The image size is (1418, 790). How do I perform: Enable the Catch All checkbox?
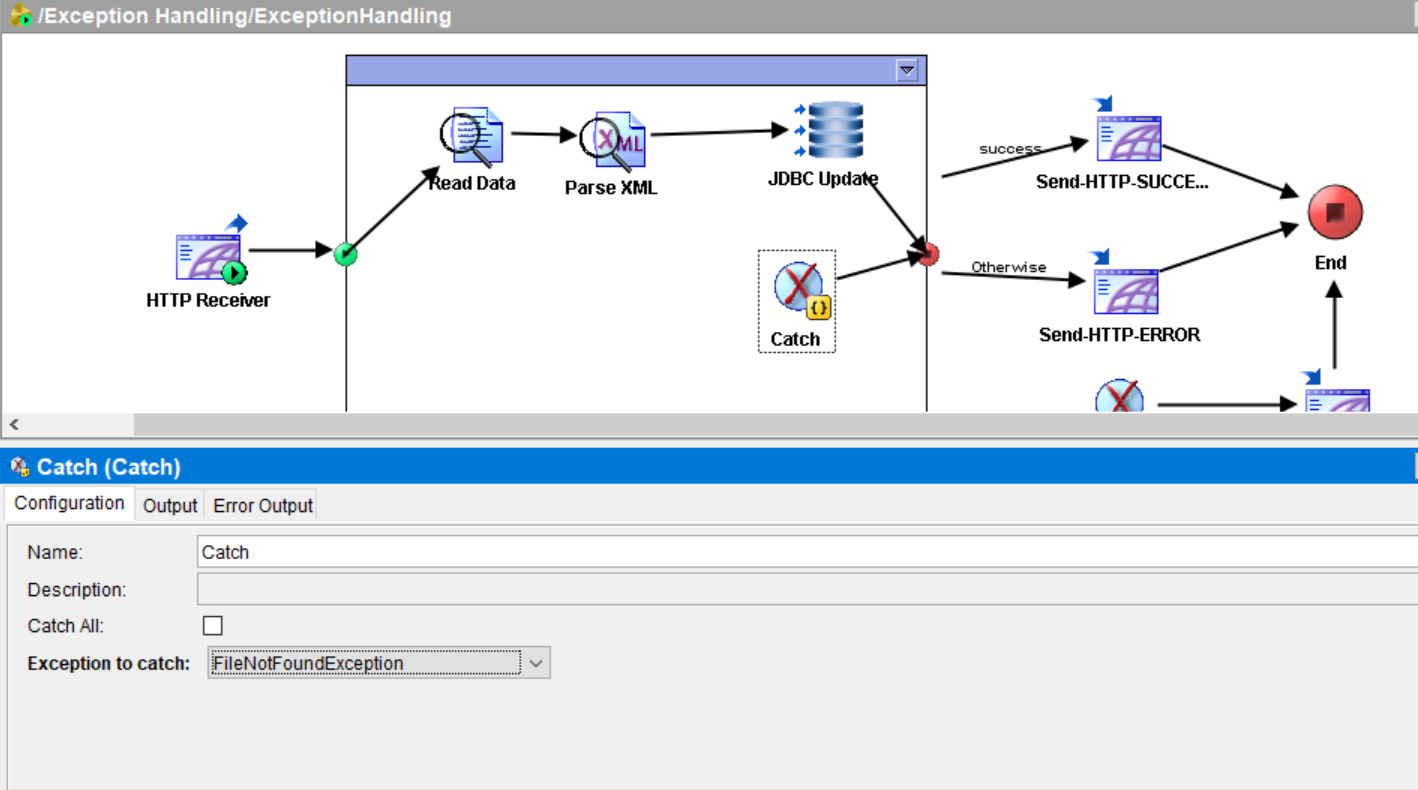coord(213,625)
